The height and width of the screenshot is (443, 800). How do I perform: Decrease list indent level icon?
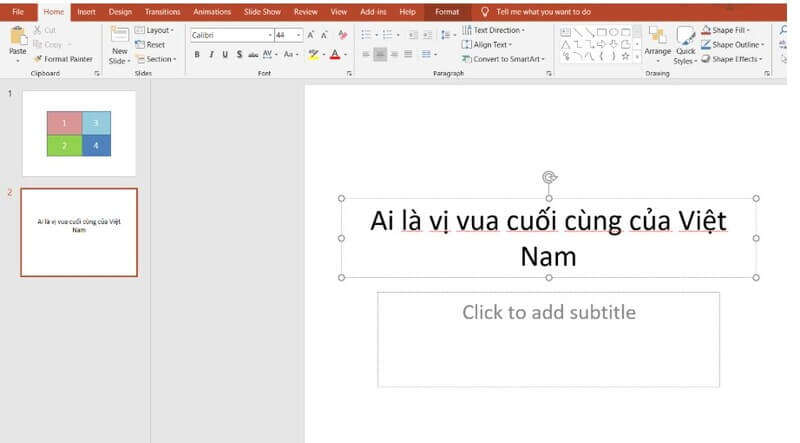click(x=413, y=35)
